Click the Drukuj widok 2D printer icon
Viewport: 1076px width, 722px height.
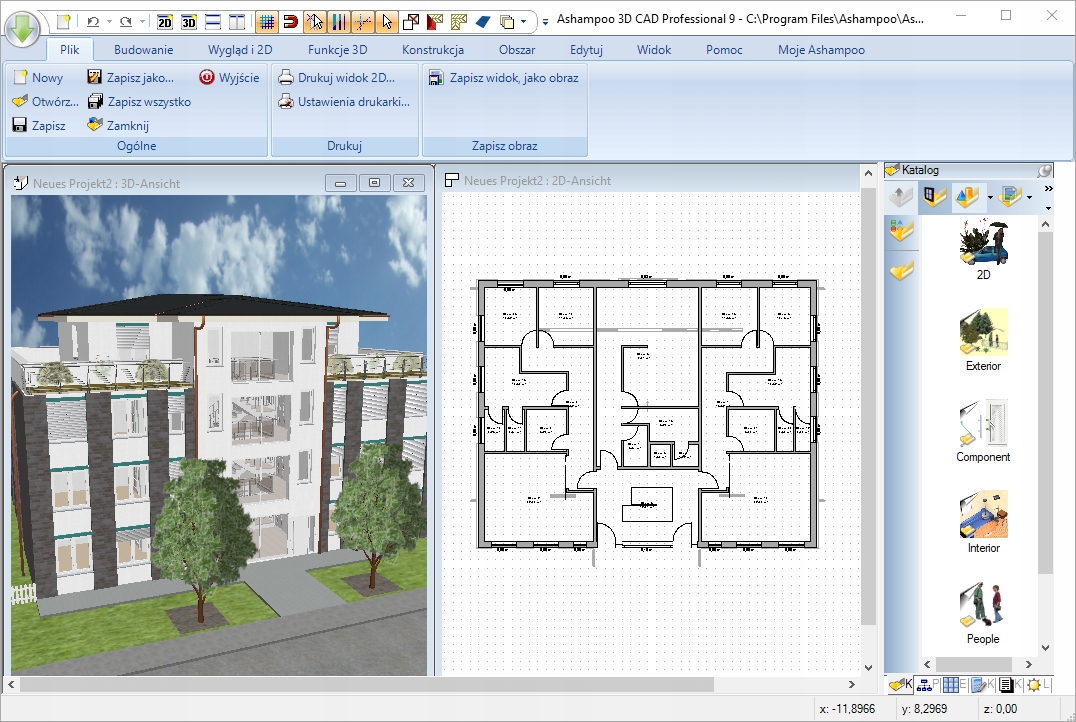[286, 77]
